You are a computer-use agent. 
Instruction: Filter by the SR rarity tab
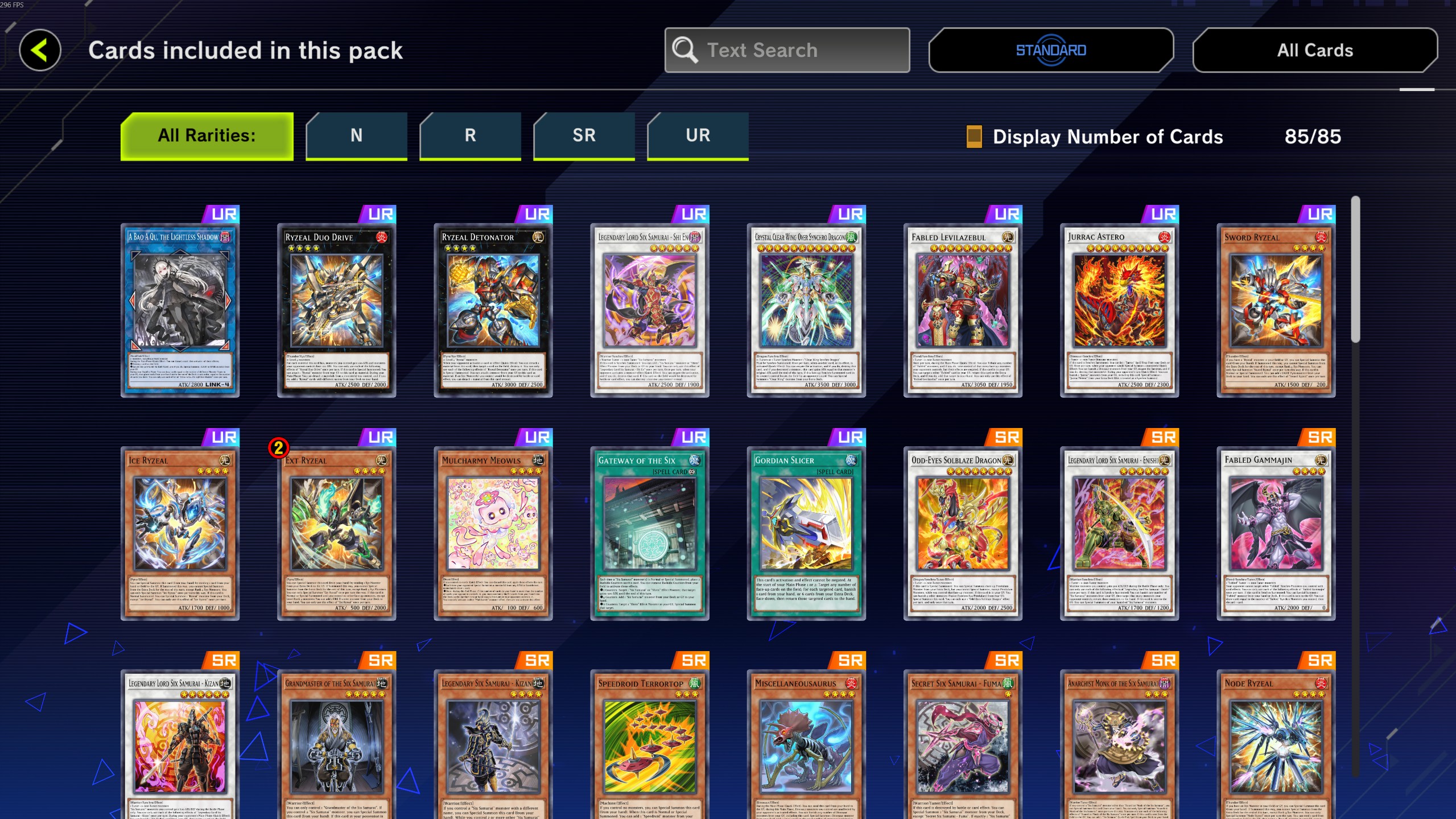pos(584,136)
